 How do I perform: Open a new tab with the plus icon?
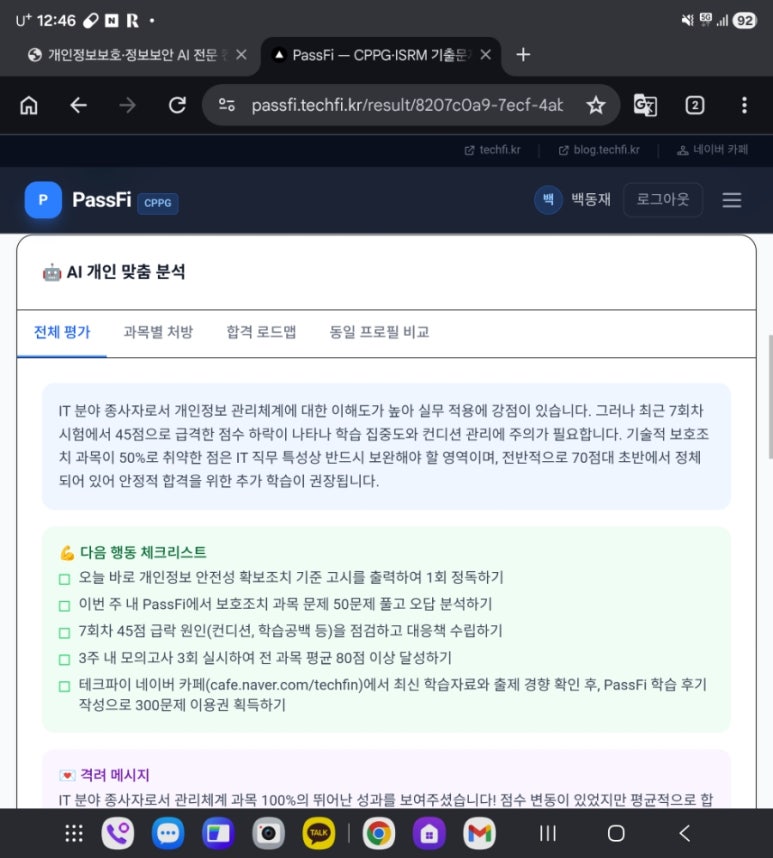pos(523,54)
